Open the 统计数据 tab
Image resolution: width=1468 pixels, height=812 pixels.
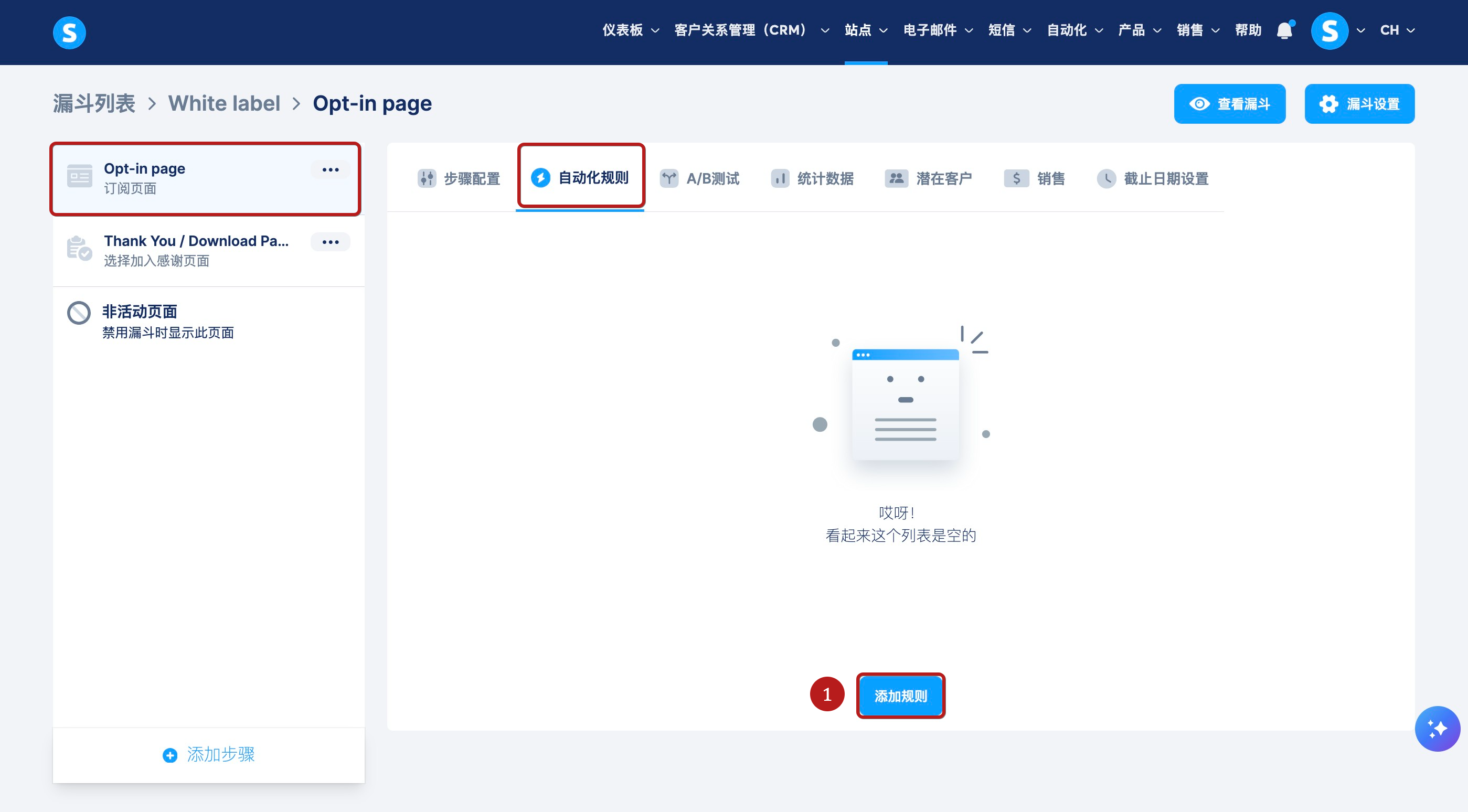tap(812, 179)
